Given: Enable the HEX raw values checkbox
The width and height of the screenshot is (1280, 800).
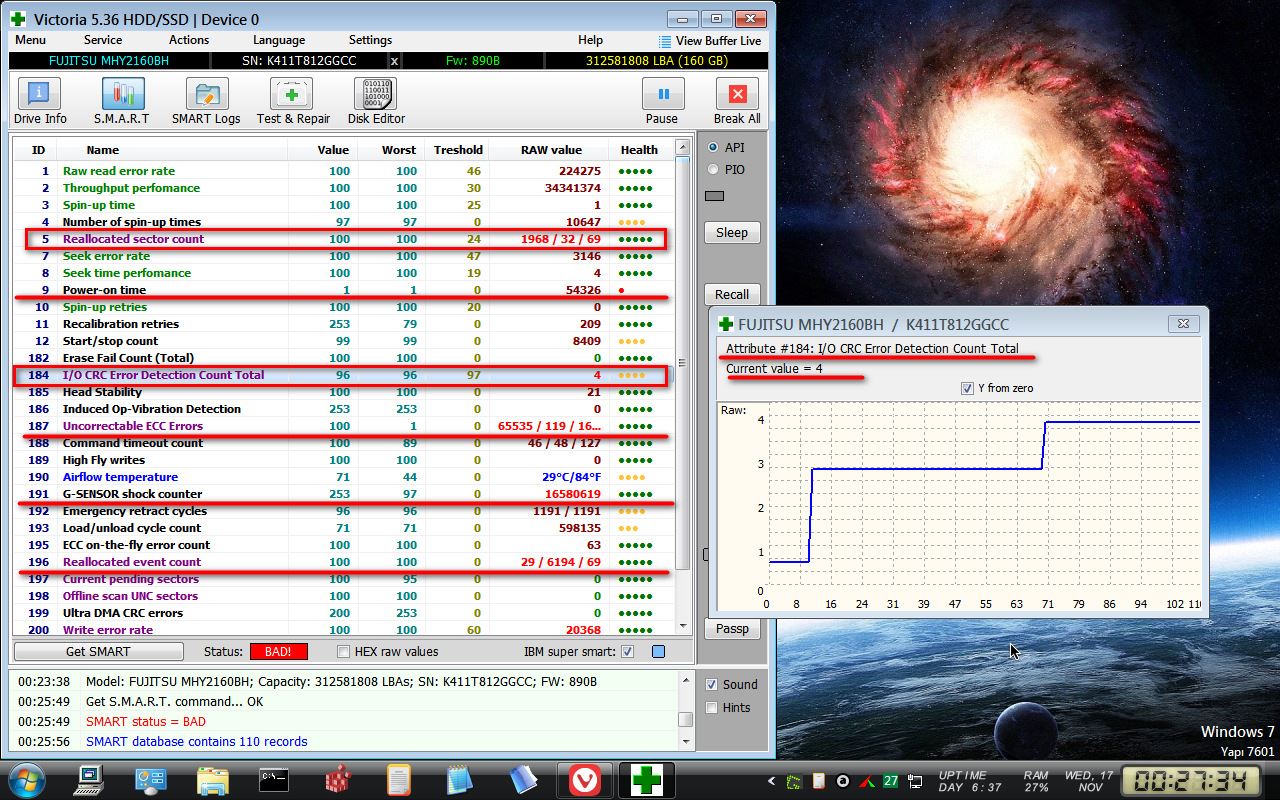Looking at the screenshot, I should point(344,652).
